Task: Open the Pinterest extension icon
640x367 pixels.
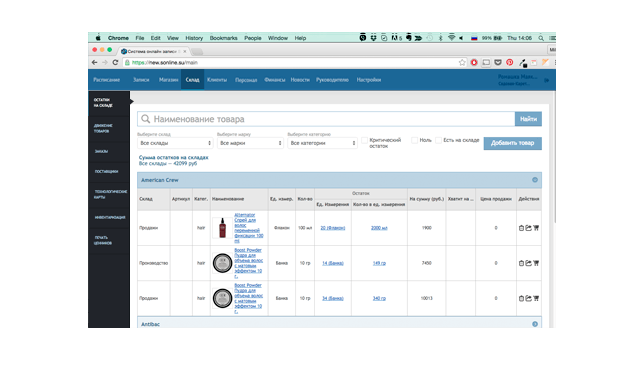Action: point(509,62)
